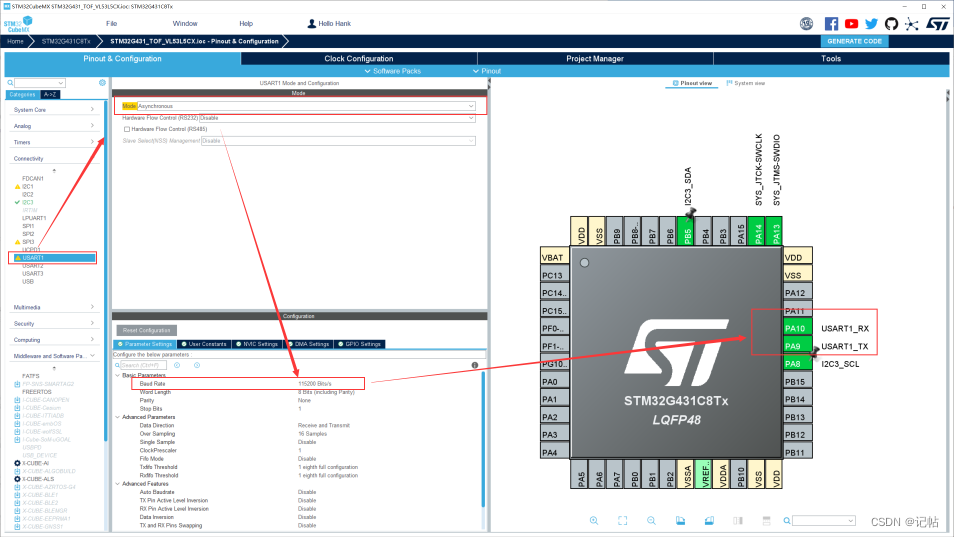Switch to Tools tab
The height and width of the screenshot is (537, 954).
coord(831,58)
